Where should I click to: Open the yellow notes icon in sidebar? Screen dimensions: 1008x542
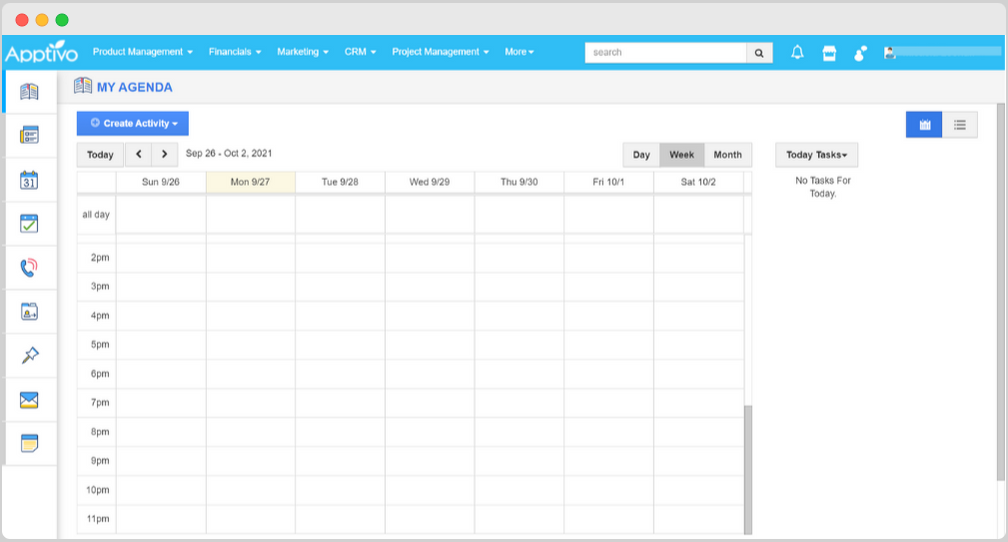coord(29,443)
